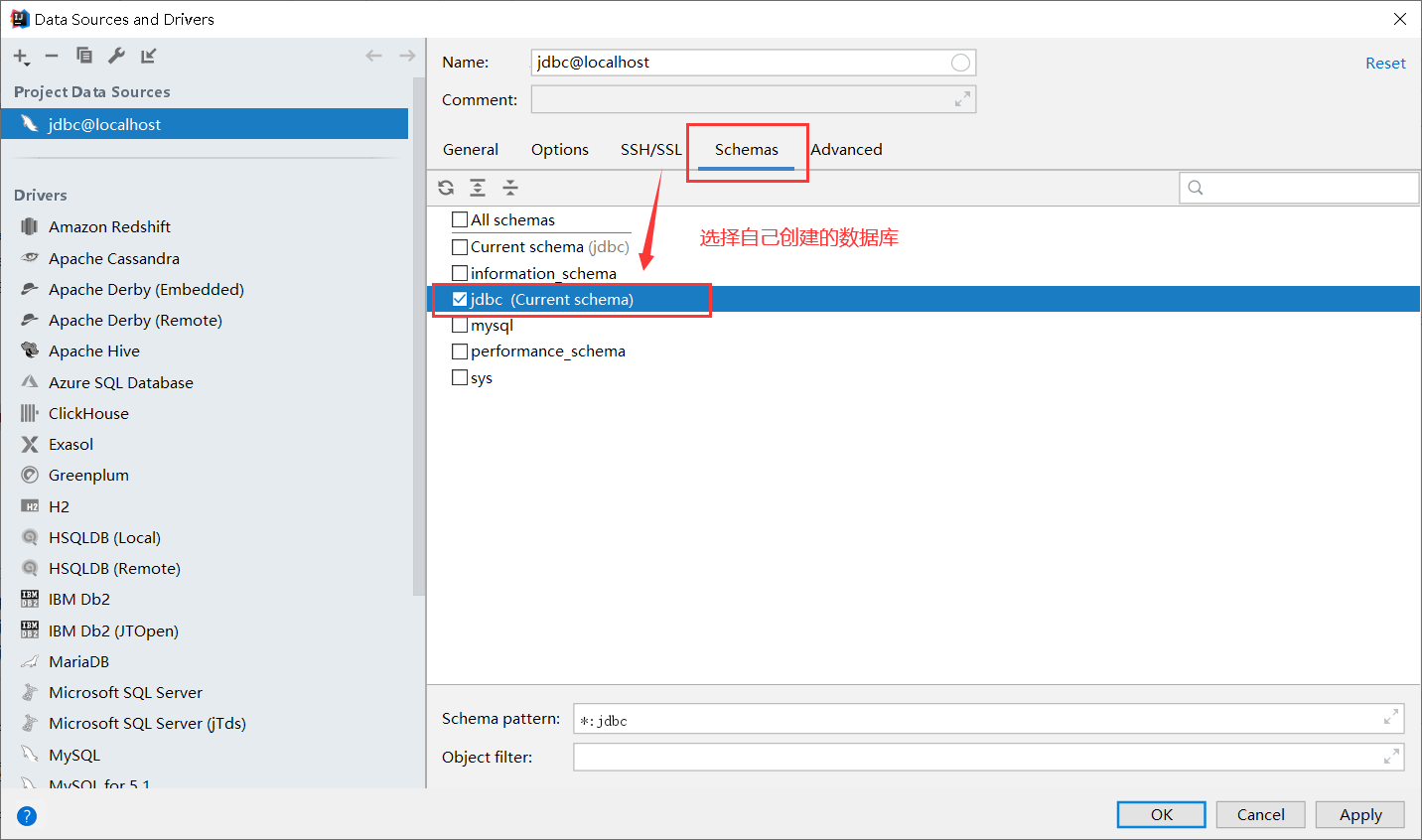Screen dimensions: 1422x840
Task: Check the performance_schema checkbox
Action: pos(460,350)
